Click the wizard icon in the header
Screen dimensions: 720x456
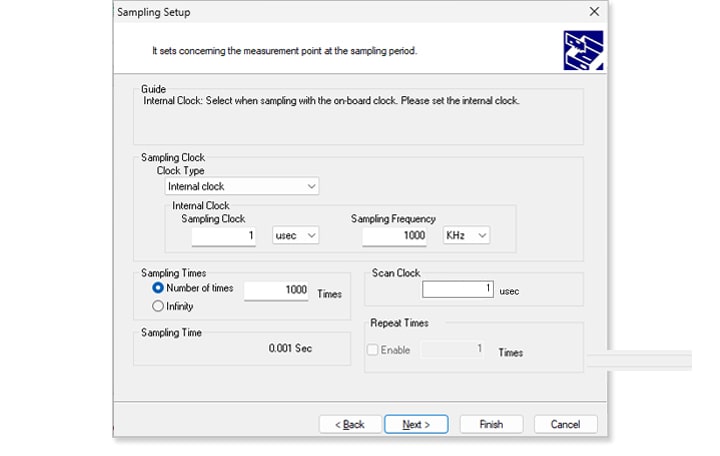(x=582, y=50)
